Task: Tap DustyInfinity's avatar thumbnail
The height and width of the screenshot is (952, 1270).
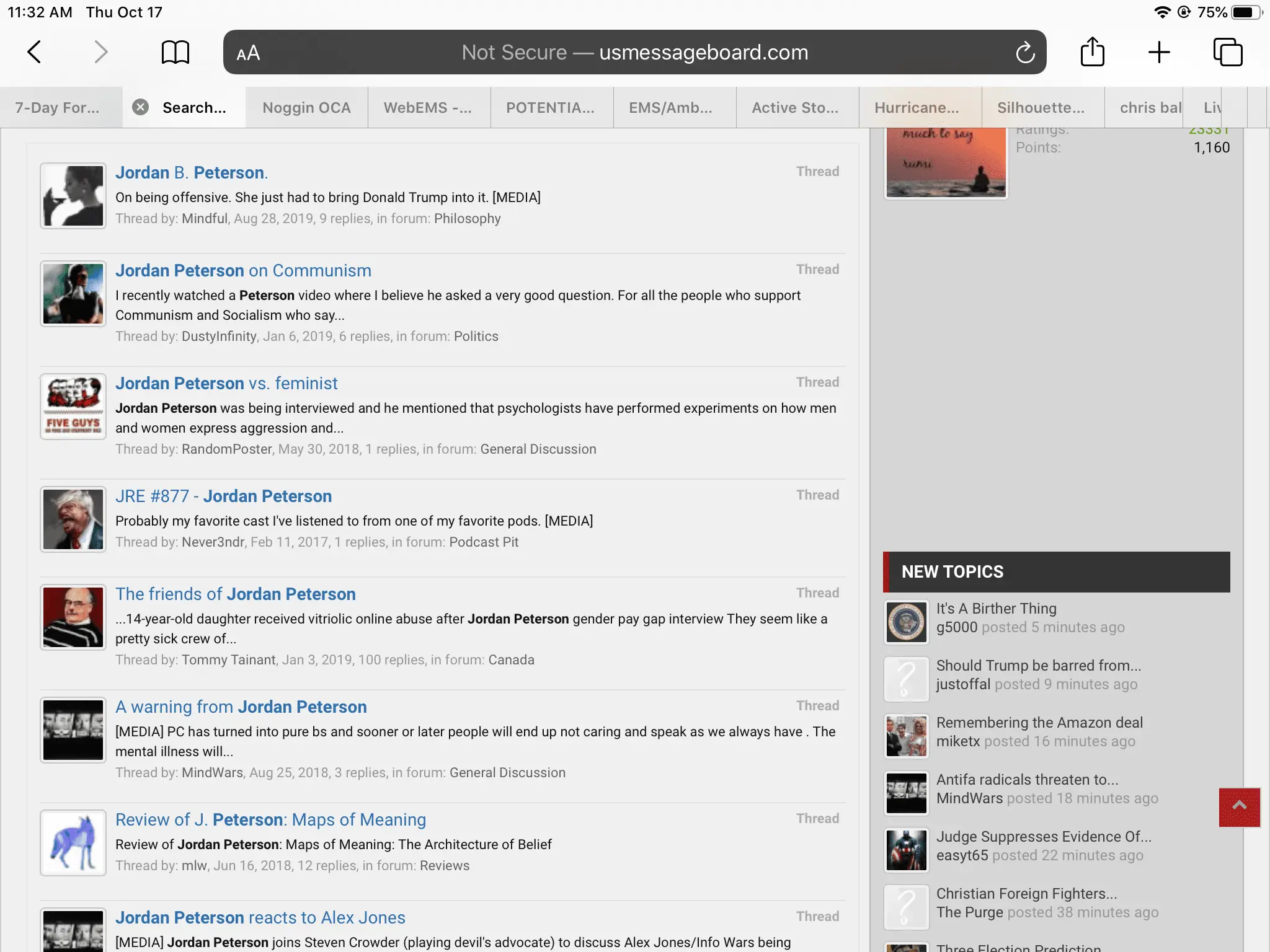Action: 73,294
